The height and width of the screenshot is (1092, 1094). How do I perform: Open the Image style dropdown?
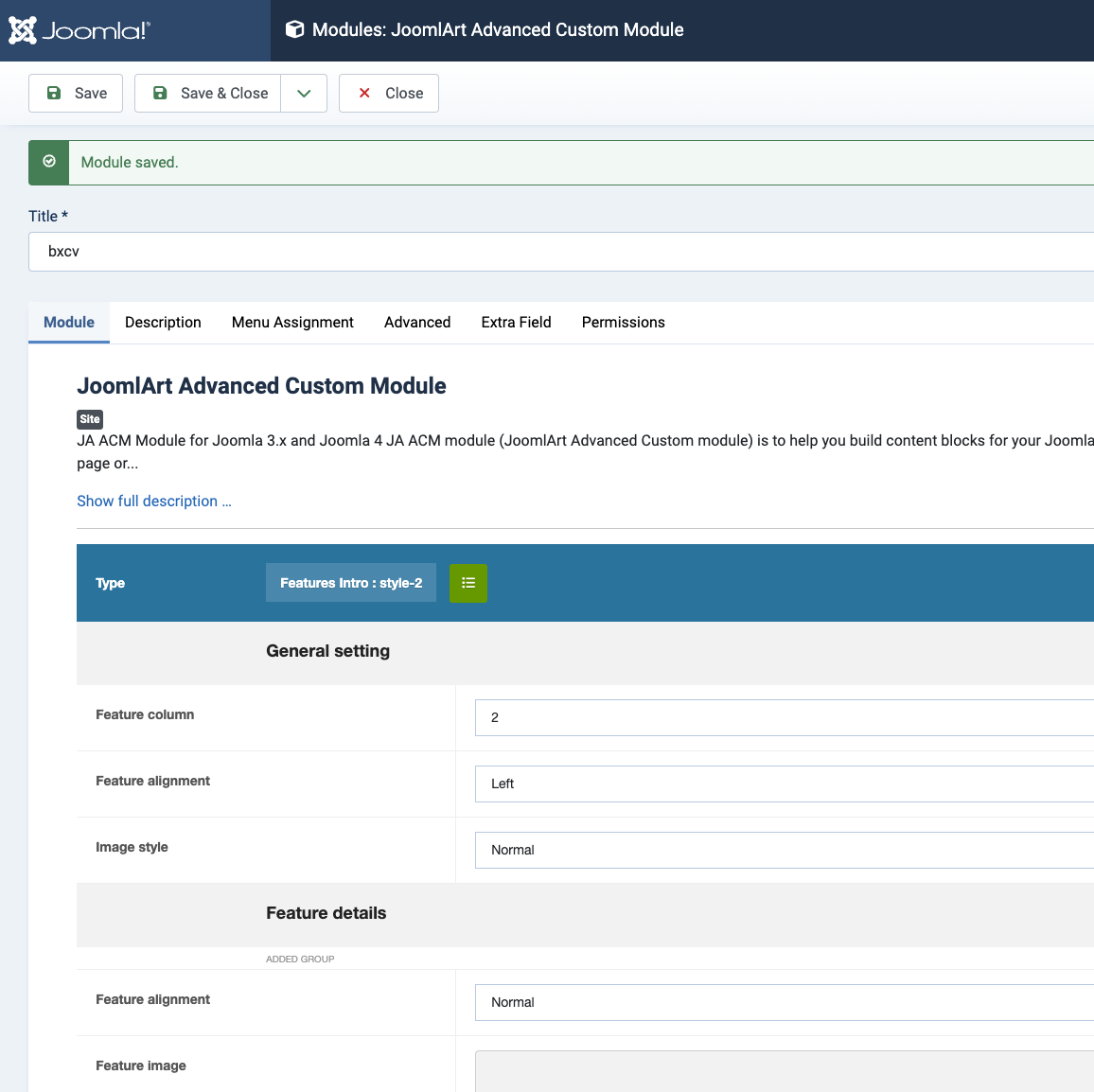point(784,850)
